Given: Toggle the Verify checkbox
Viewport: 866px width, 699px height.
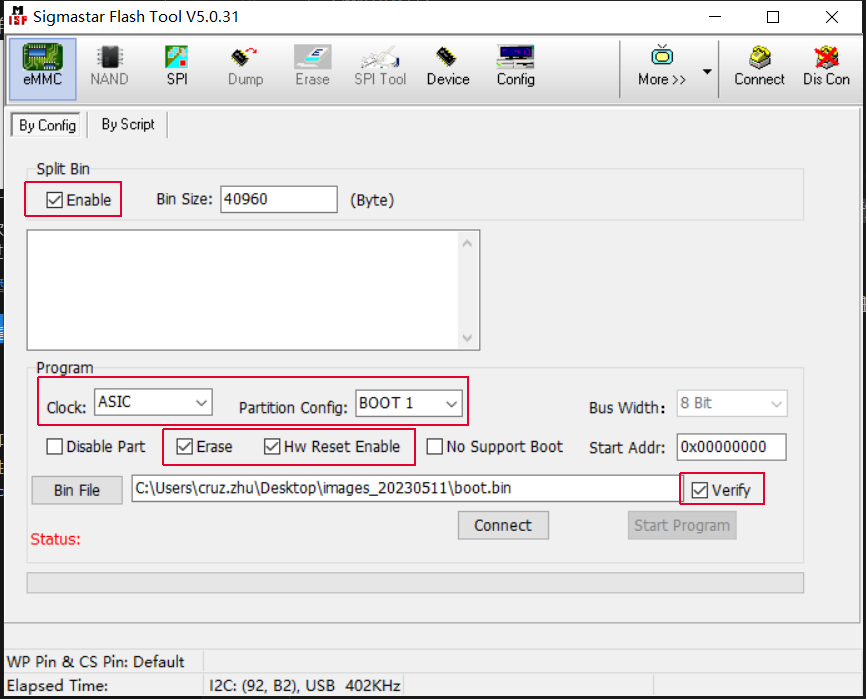Looking at the screenshot, I should point(699,490).
